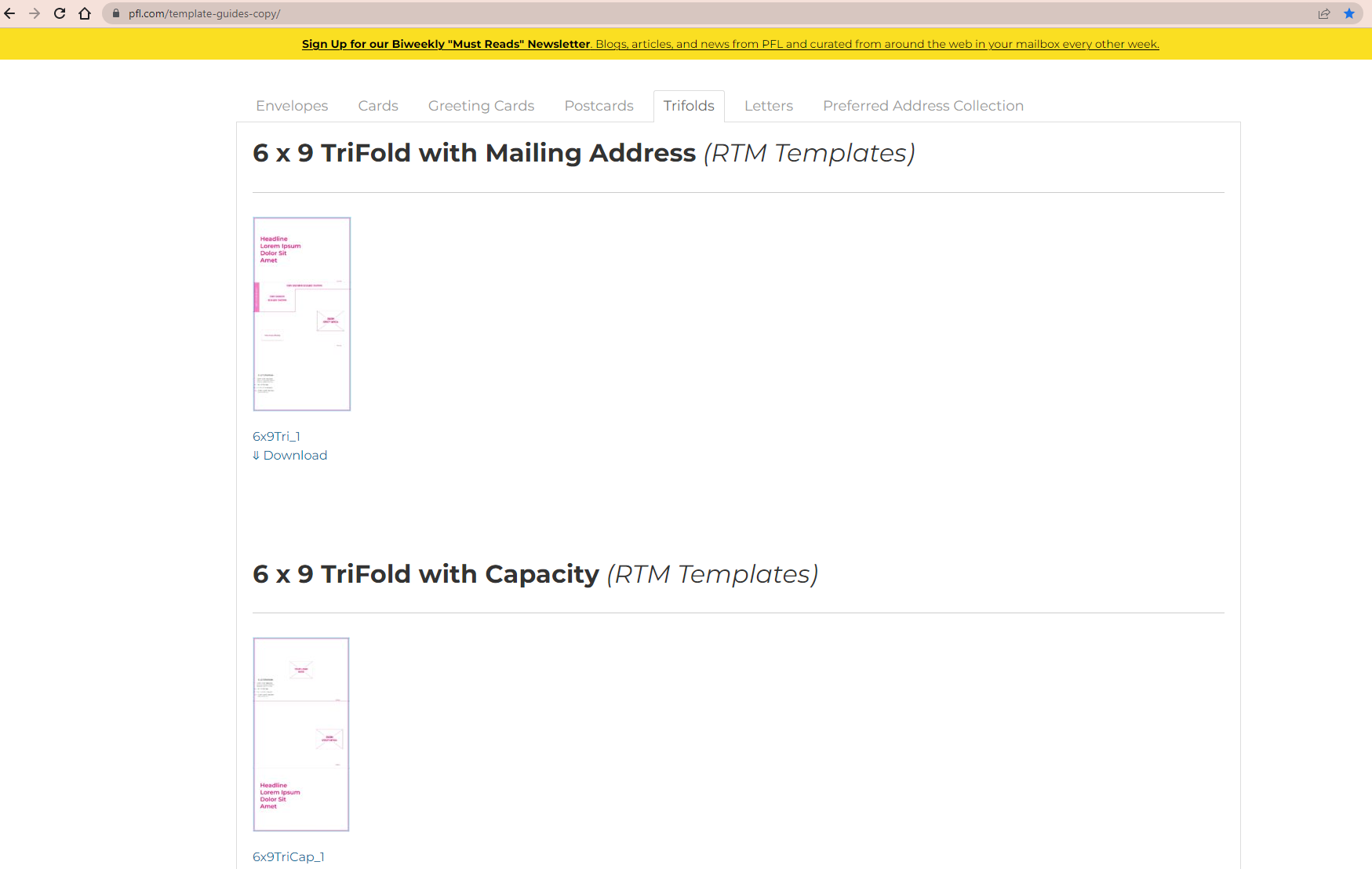Open the 6x9TriCap_1 template link

pyautogui.click(x=289, y=856)
